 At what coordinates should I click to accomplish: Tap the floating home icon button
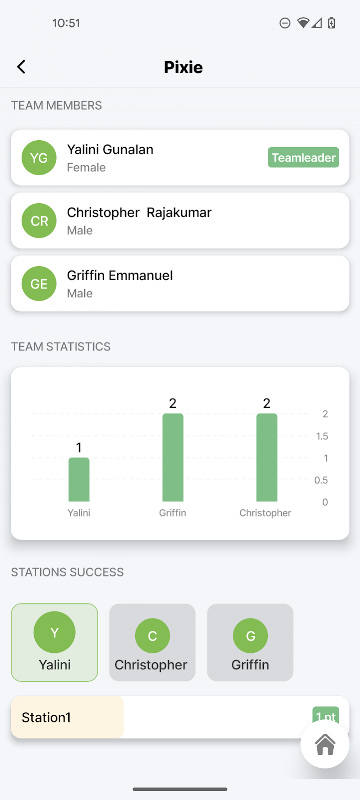click(x=325, y=744)
